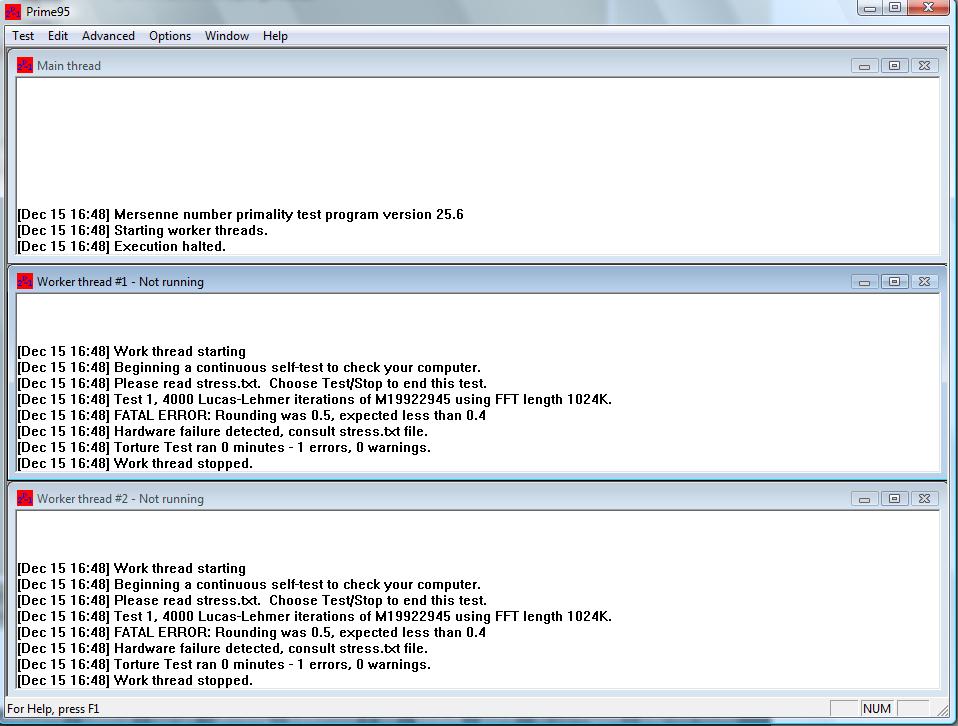The width and height of the screenshot is (958, 726).
Task: Click 'Work thread starting' in Worker thread #1
Action: click(131, 351)
